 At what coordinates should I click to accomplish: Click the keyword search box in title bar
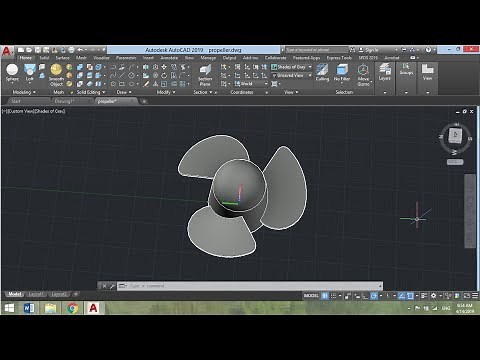click(x=317, y=50)
